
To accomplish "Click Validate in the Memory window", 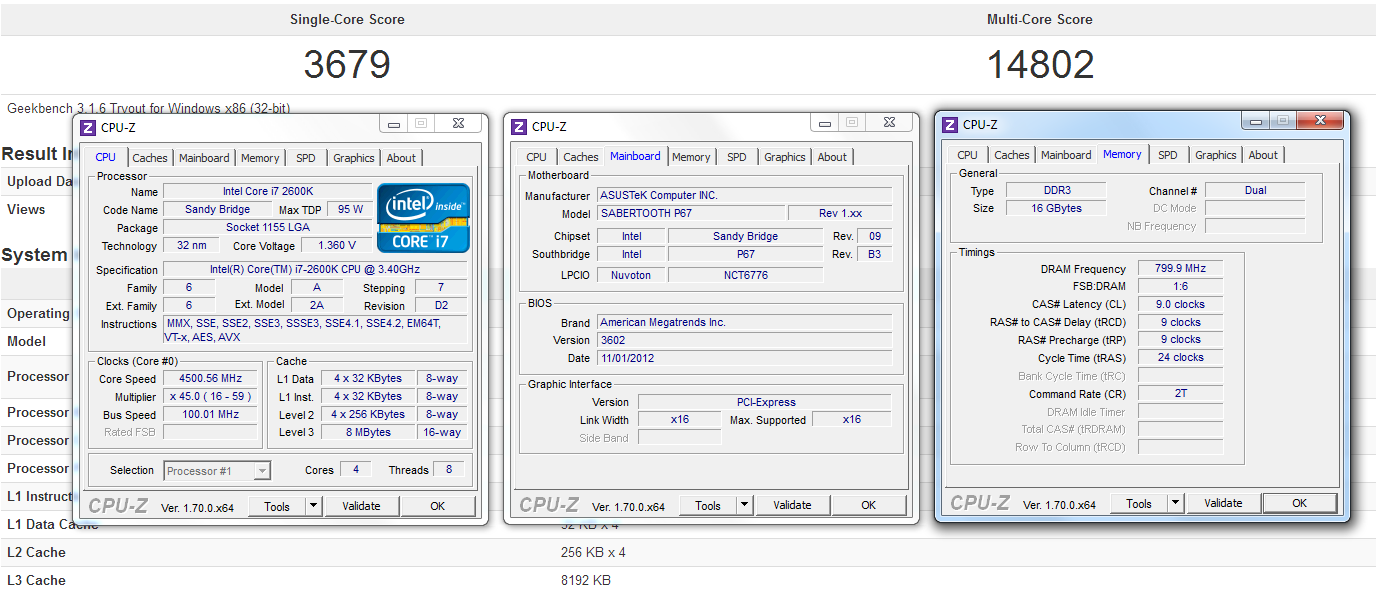I will pyautogui.click(x=1223, y=503).
